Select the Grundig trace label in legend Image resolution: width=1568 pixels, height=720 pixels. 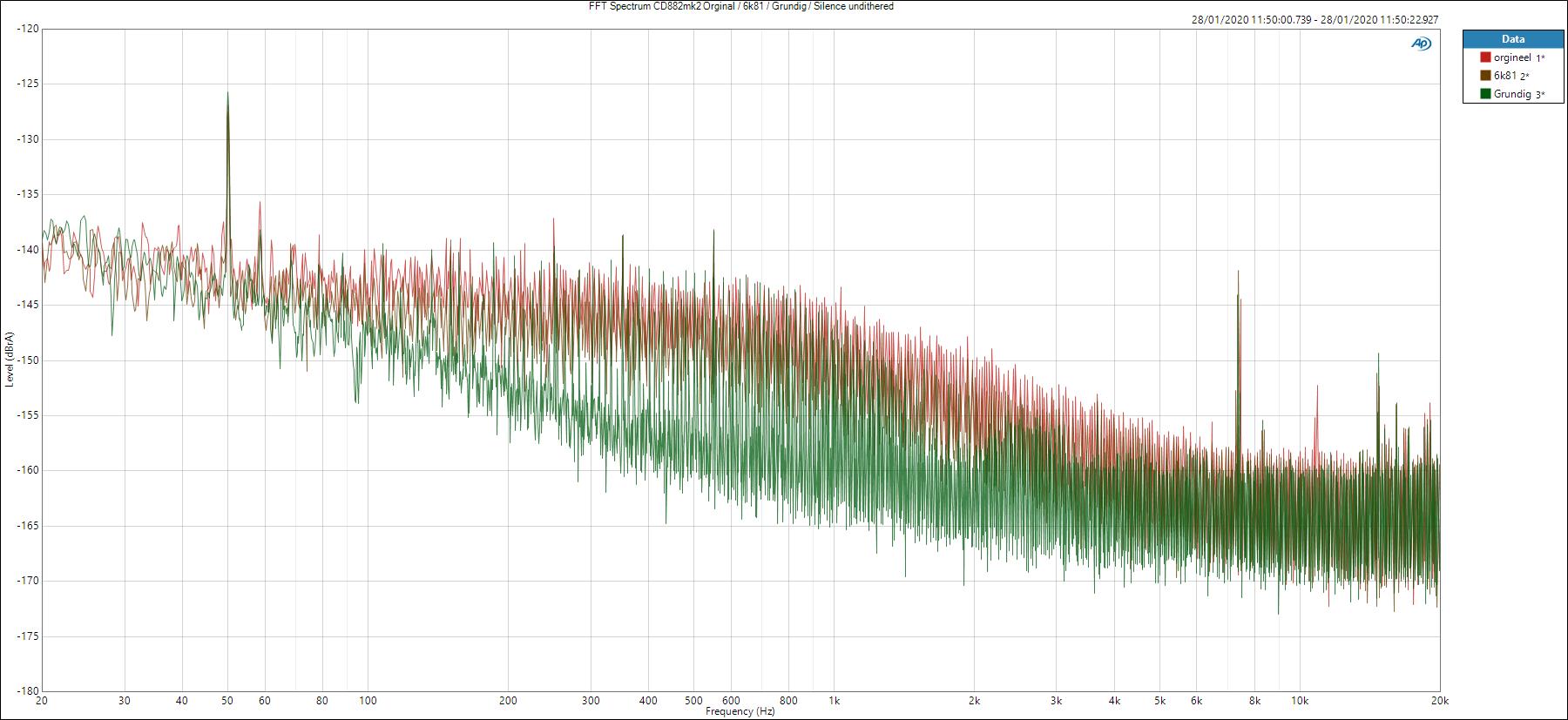click(x=1512, y=94)
